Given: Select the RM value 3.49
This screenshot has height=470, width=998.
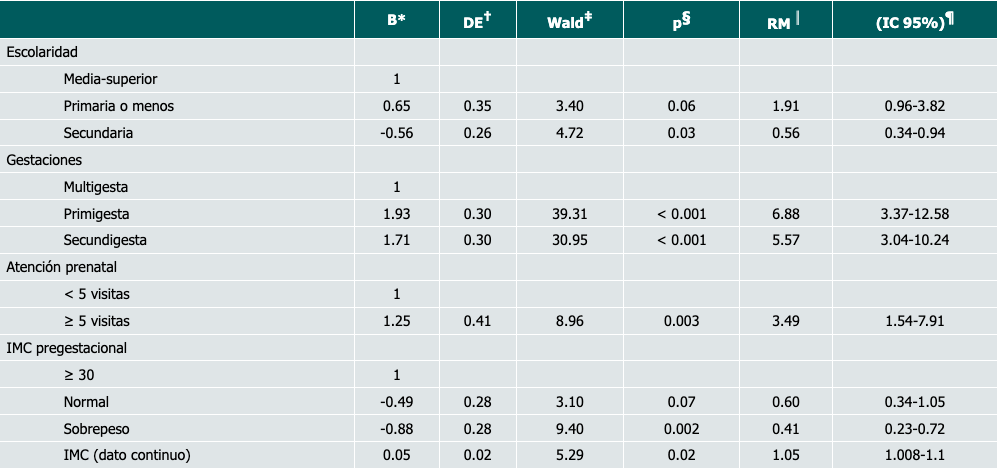Looking at the screenshot, I should click(785, 321).
